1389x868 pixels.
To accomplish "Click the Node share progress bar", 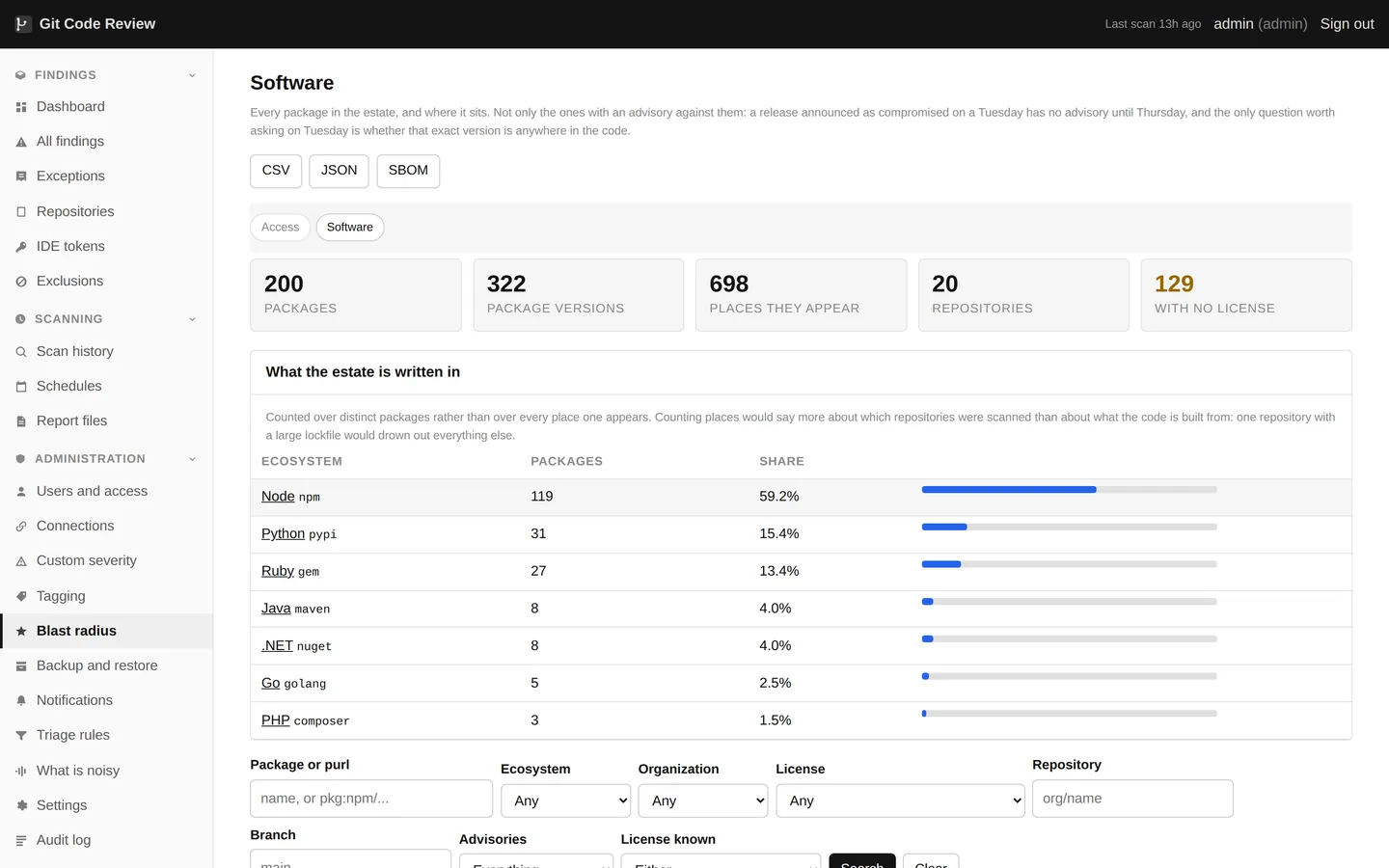I will coord(1069,490).
